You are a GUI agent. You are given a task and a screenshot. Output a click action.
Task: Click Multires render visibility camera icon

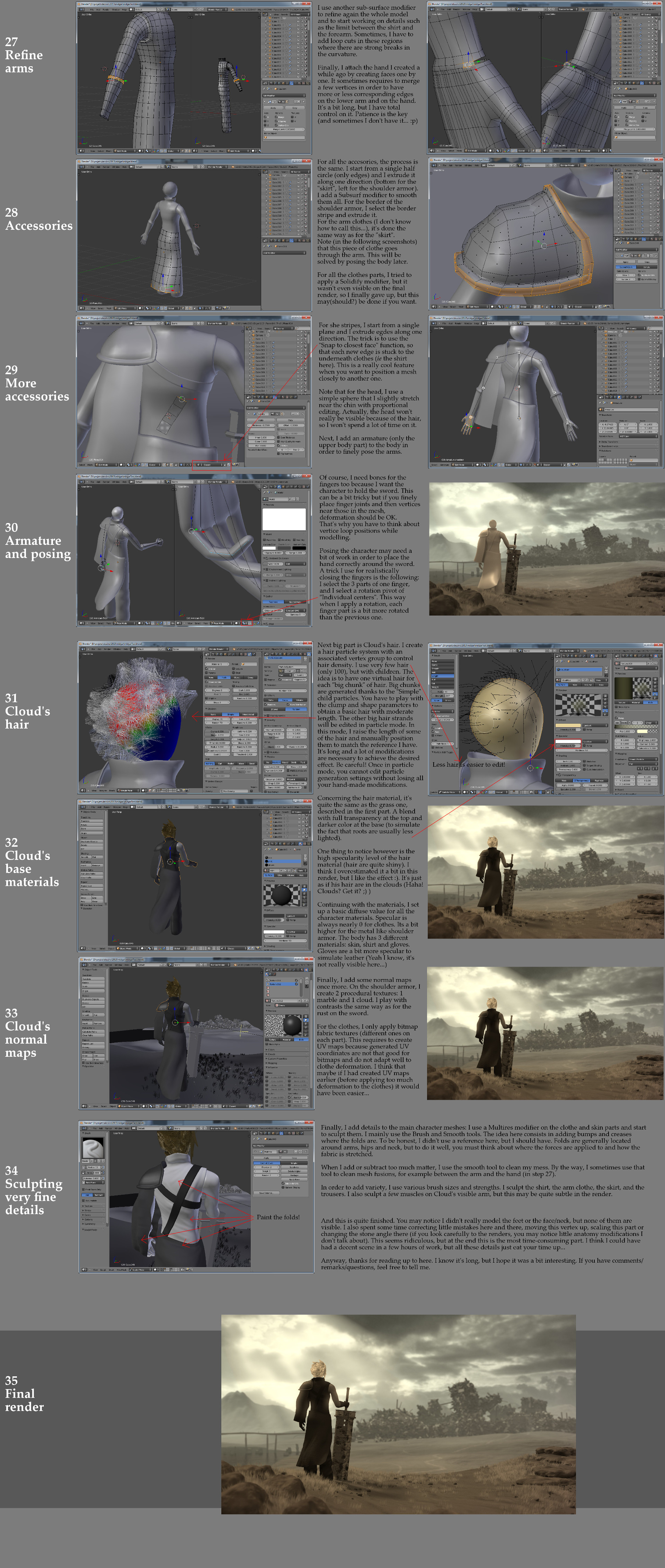(281, 1152)
